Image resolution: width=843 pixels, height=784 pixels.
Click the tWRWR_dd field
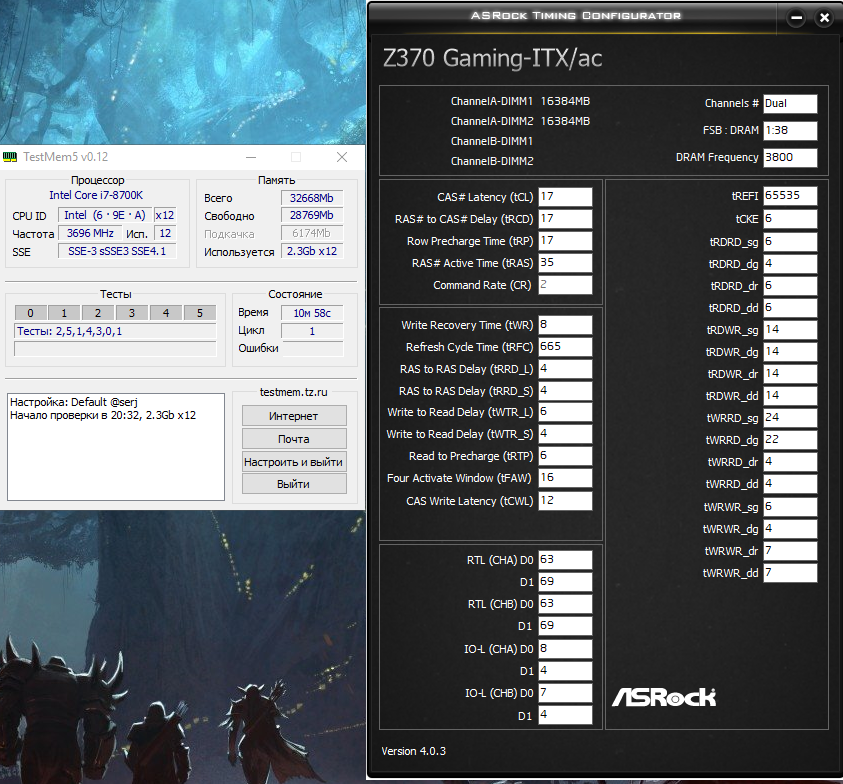[790, 573]
